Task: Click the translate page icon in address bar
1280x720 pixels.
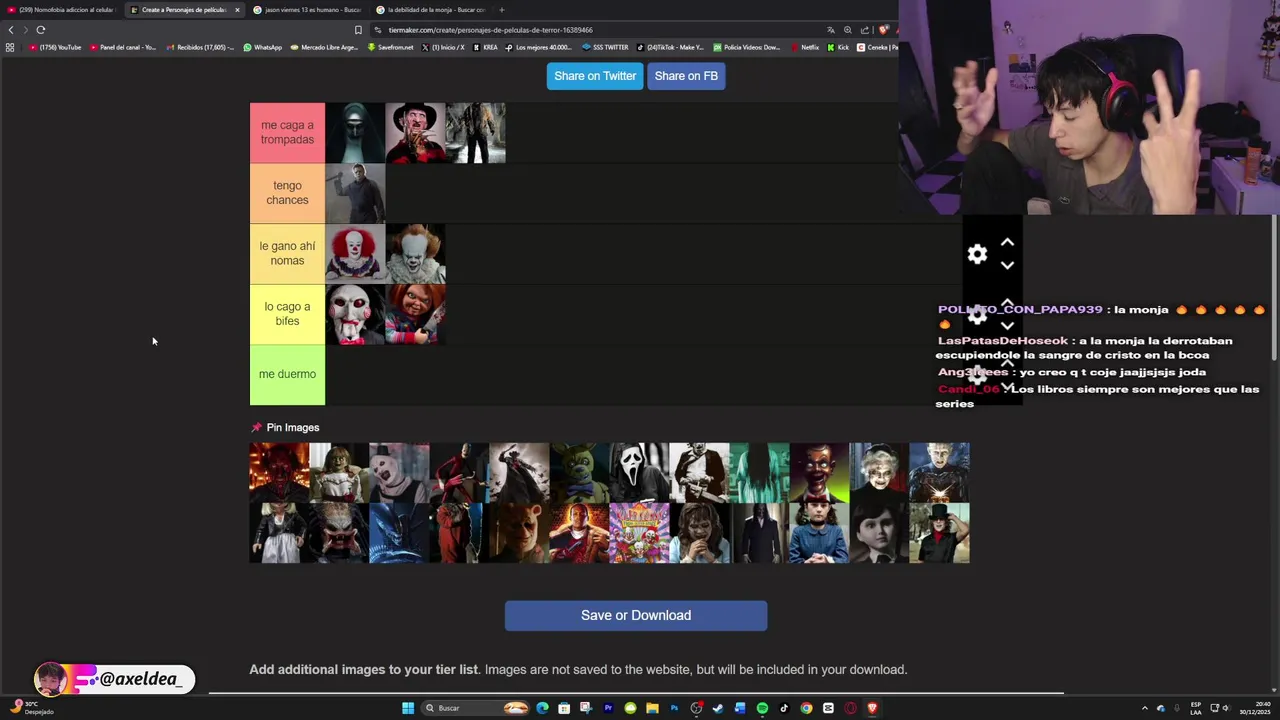Action: tap(830, 30)
